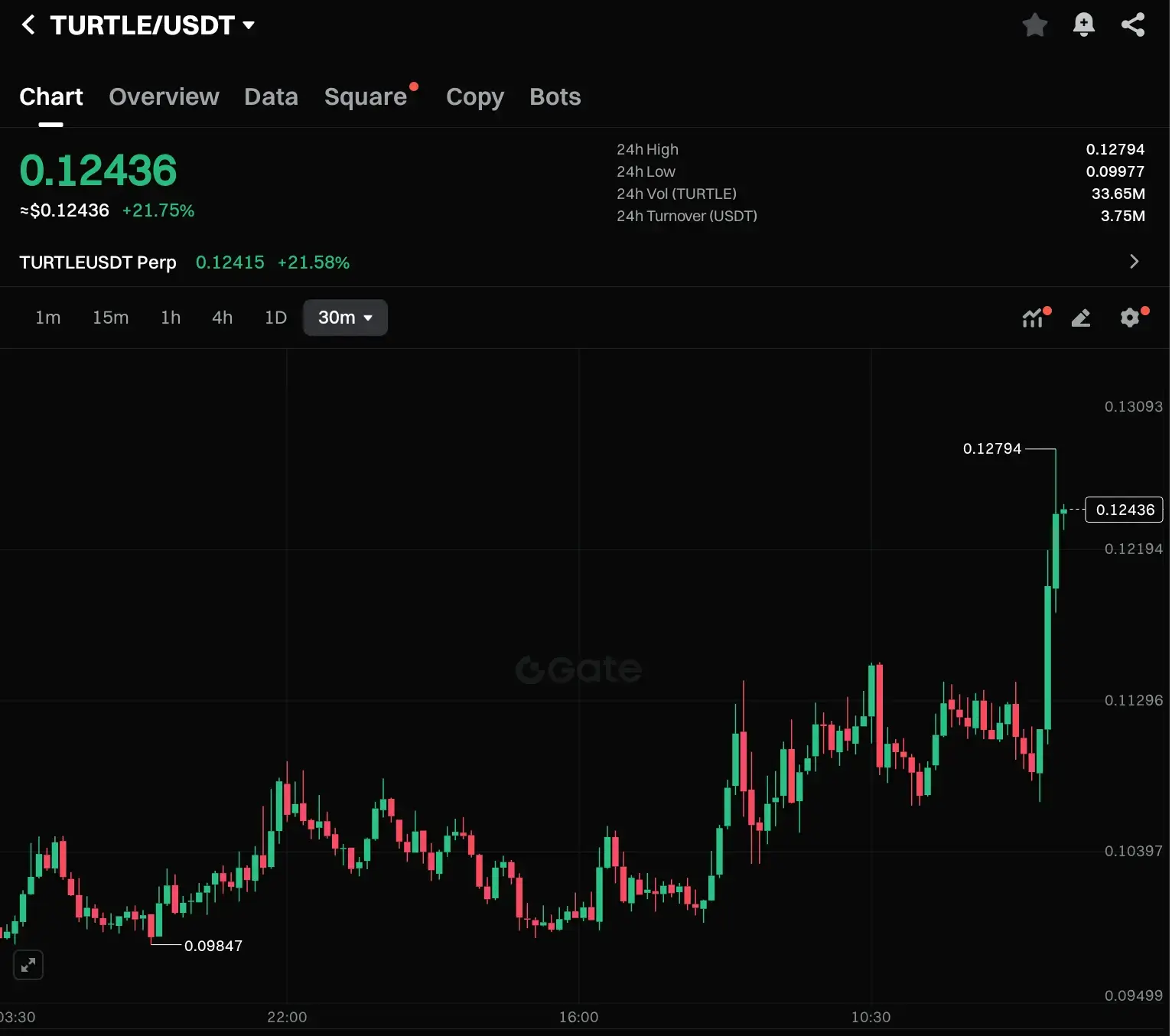
Task: Click the 0.13093 price axis label
Action: 1134,406
